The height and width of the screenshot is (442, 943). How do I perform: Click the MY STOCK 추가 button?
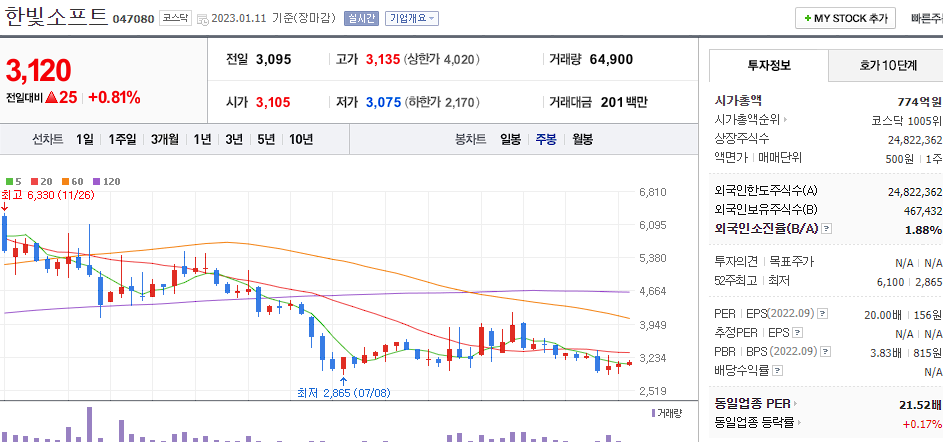(846, 18)
